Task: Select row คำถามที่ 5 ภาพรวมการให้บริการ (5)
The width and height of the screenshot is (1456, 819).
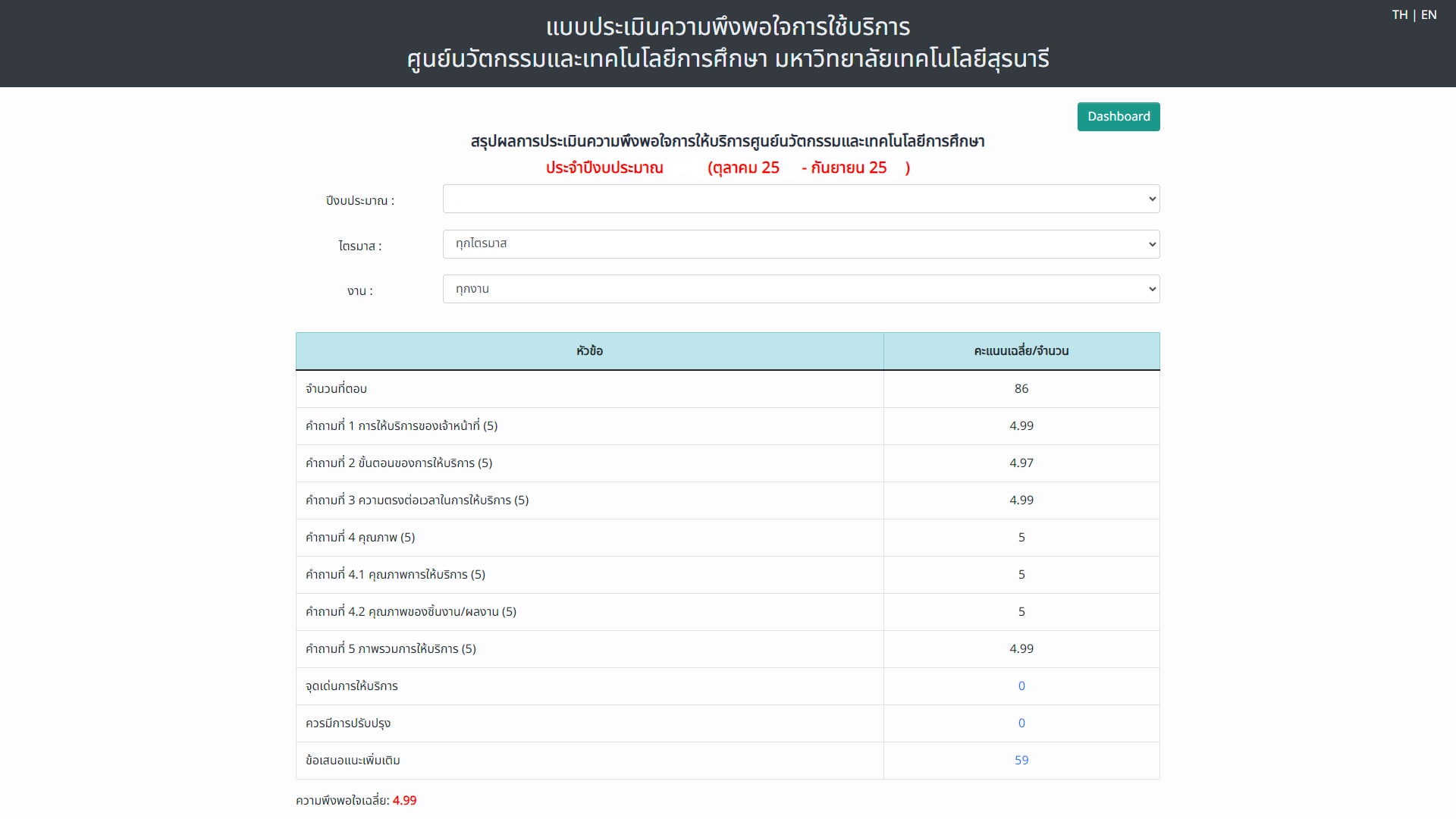Action: 727,649
